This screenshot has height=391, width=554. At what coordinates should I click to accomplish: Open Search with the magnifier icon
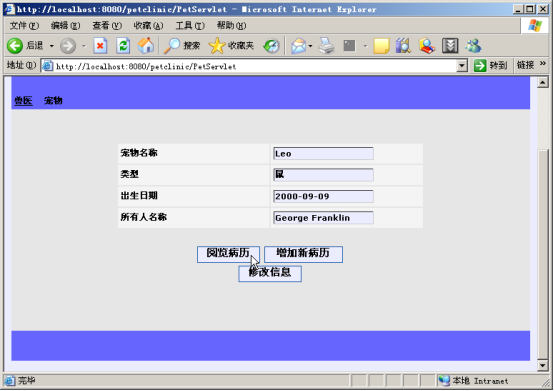click(x=172, y=46)
